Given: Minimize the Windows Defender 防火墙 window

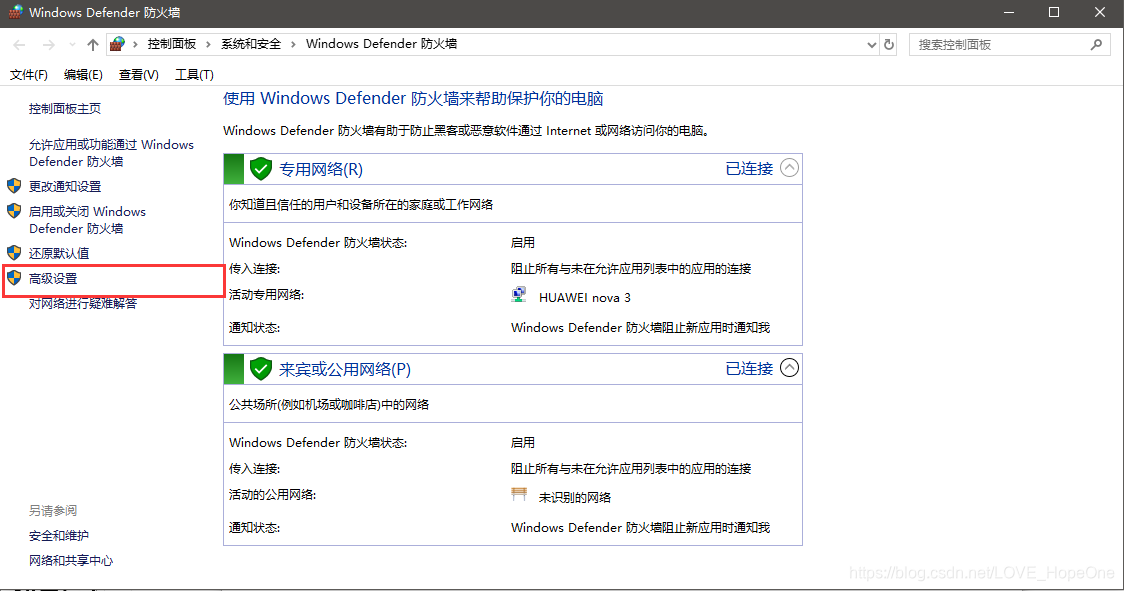Looking at the screenshot, I should [1009, 12].
